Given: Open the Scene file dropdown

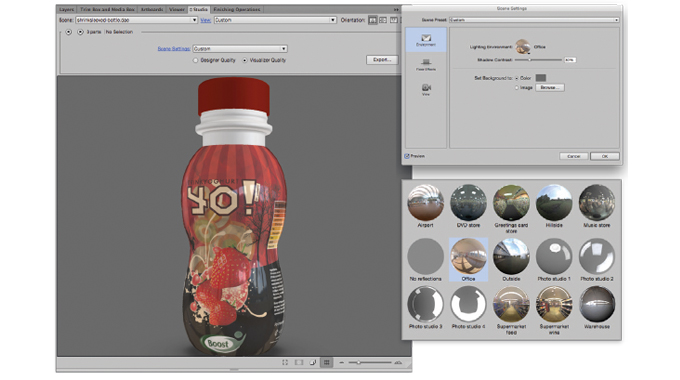Looking at the screenshot, I should tap(137, 20).
